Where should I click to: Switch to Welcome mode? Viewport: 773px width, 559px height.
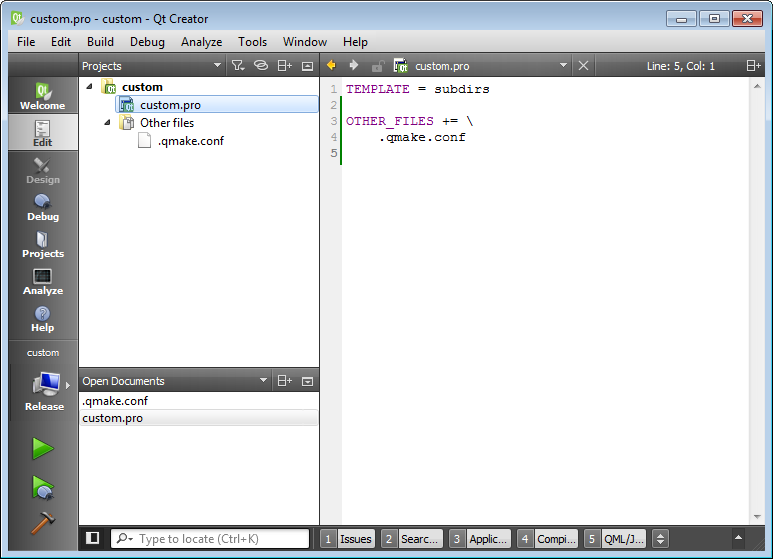(43, 96)
